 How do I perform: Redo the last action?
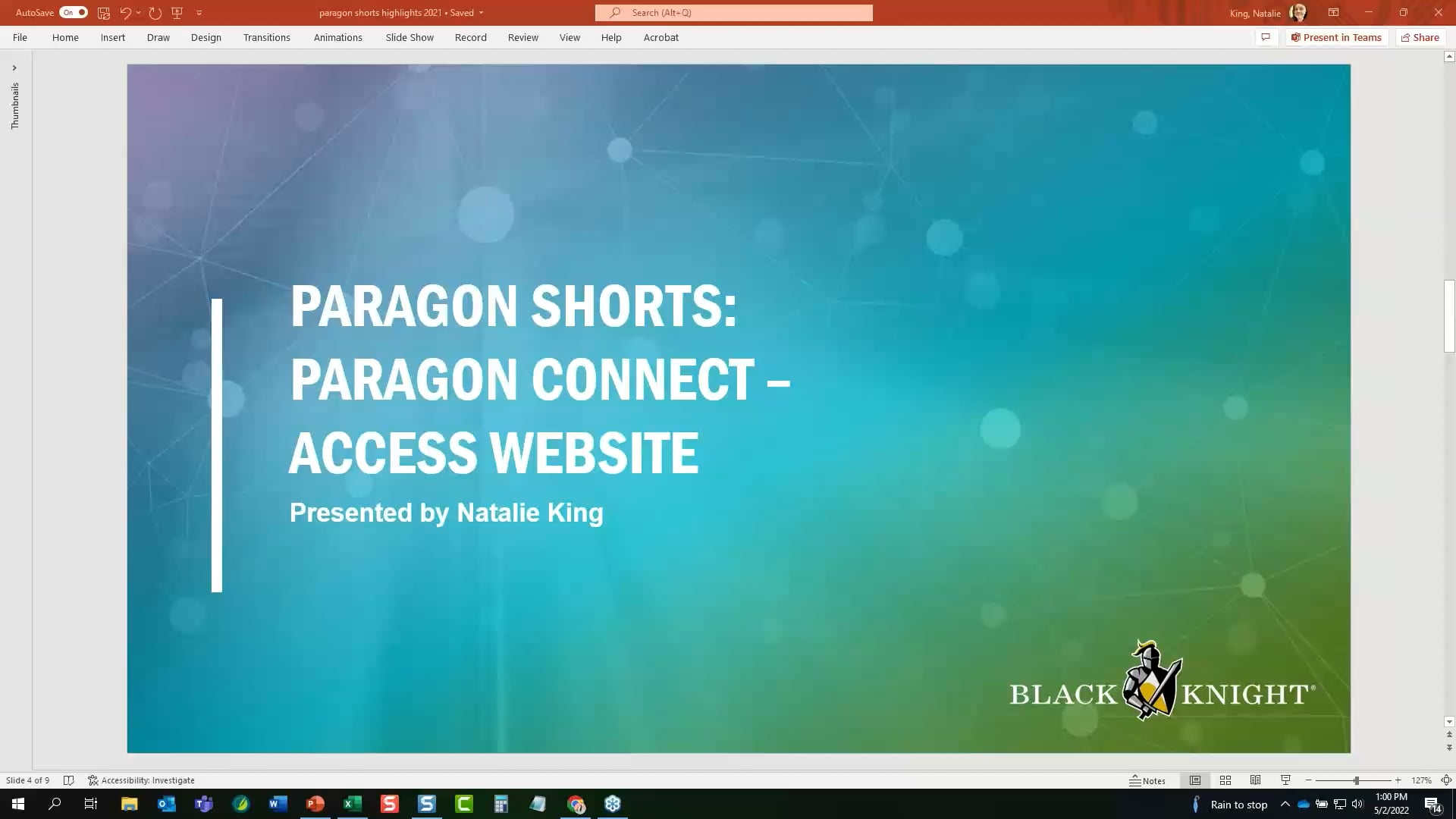(155, 13)
